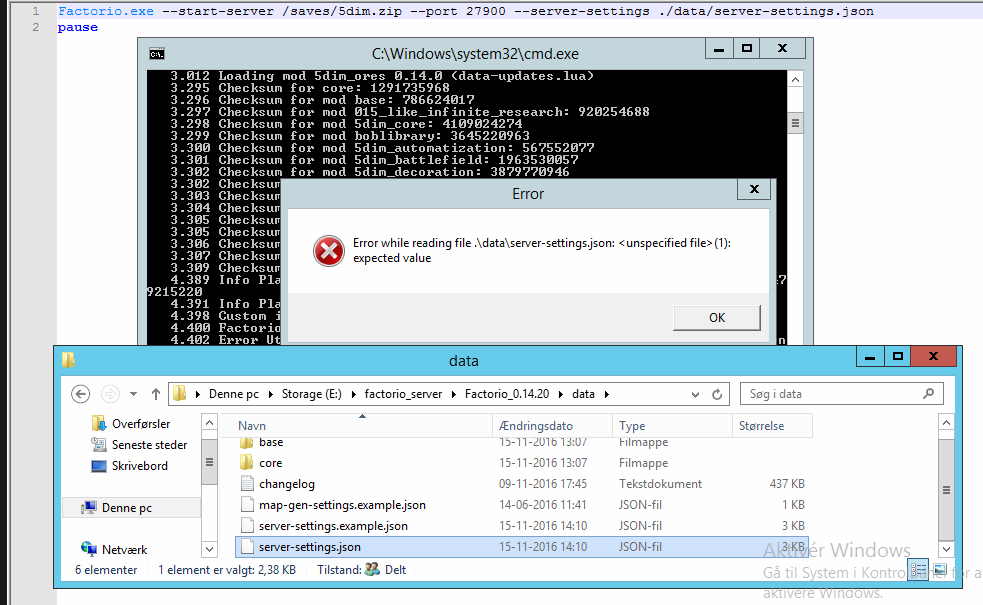The image size is (983, 605).
Task: Click changelog document icon
Action: click(x=247, y=483)
